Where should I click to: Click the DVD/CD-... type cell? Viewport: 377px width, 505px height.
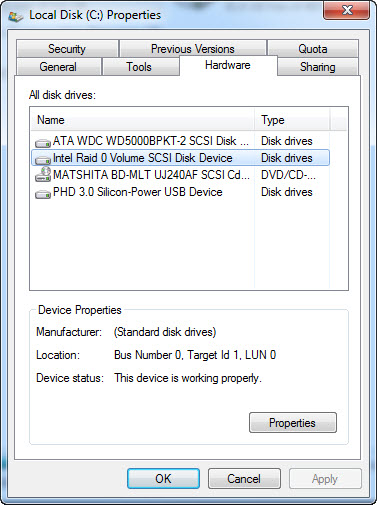pos(288,175)
